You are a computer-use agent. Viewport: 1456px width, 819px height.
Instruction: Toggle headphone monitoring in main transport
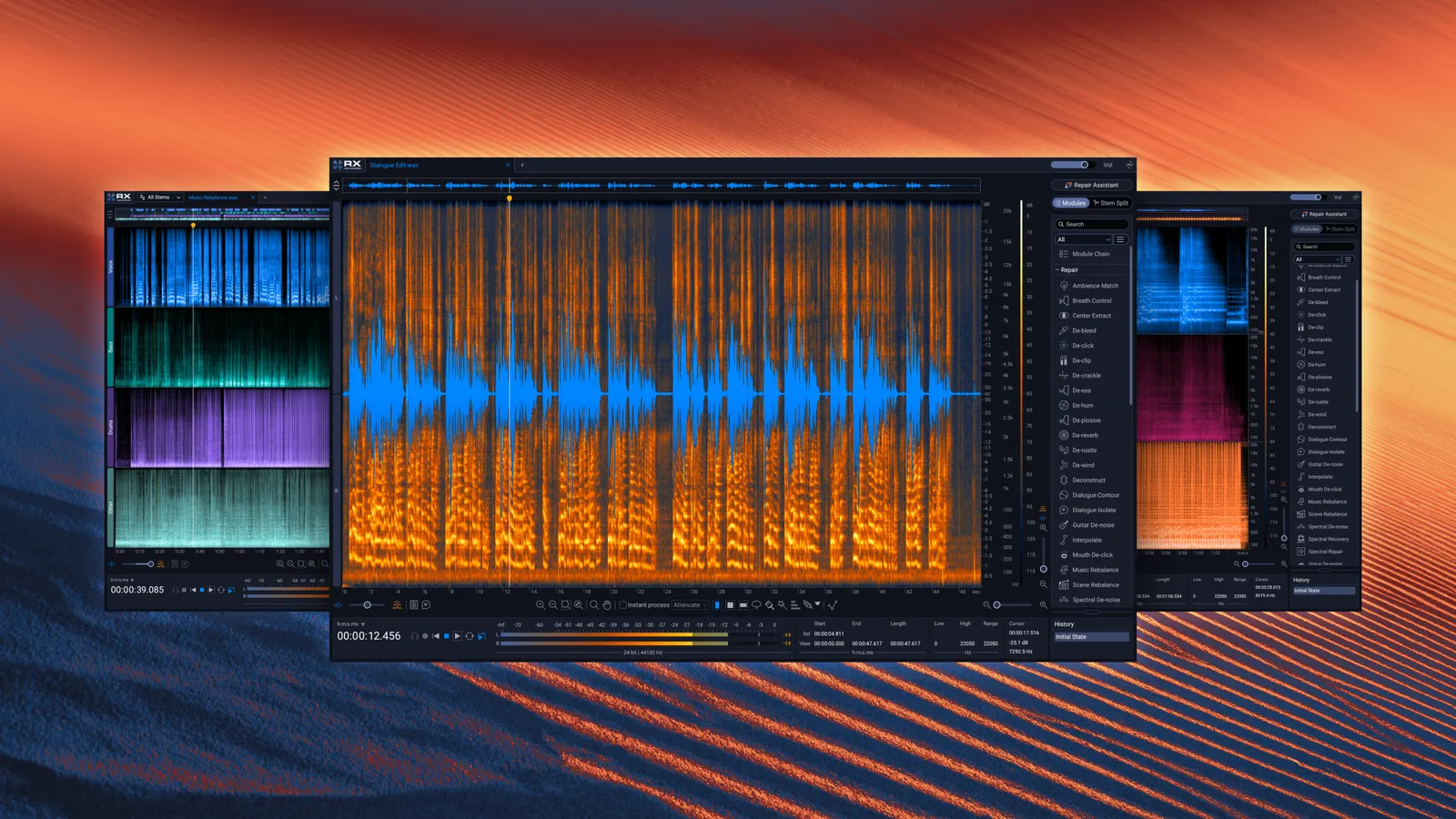(x=414, y=636)
